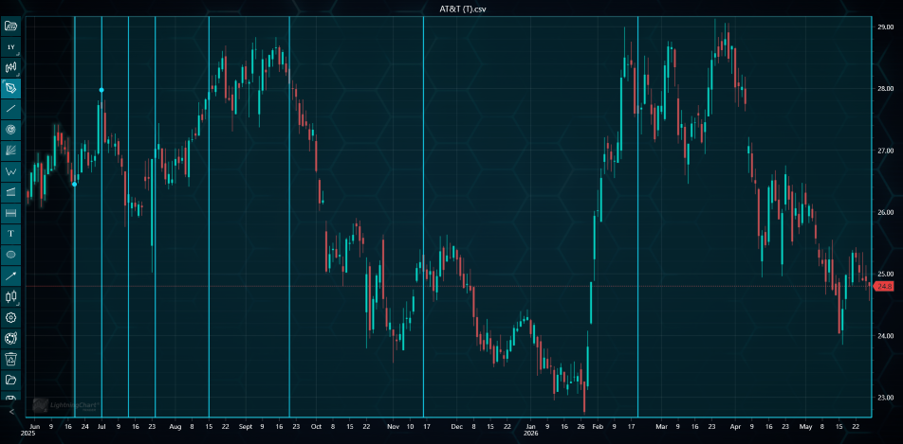Image resolution: width=903 pixels, height=444 pixels.
Task: Click the lower drawing handle near Jun 24
Action: click(74, 184)
